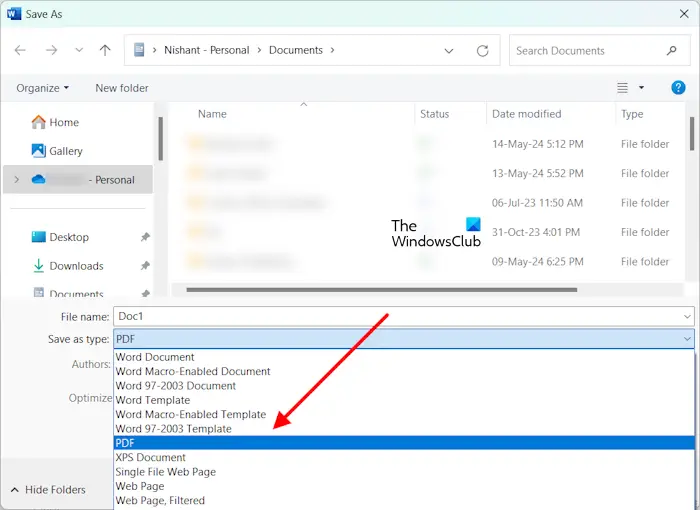Select the folder dated 31-Oct-23 4:01 PM

click(x=428, y=232)
